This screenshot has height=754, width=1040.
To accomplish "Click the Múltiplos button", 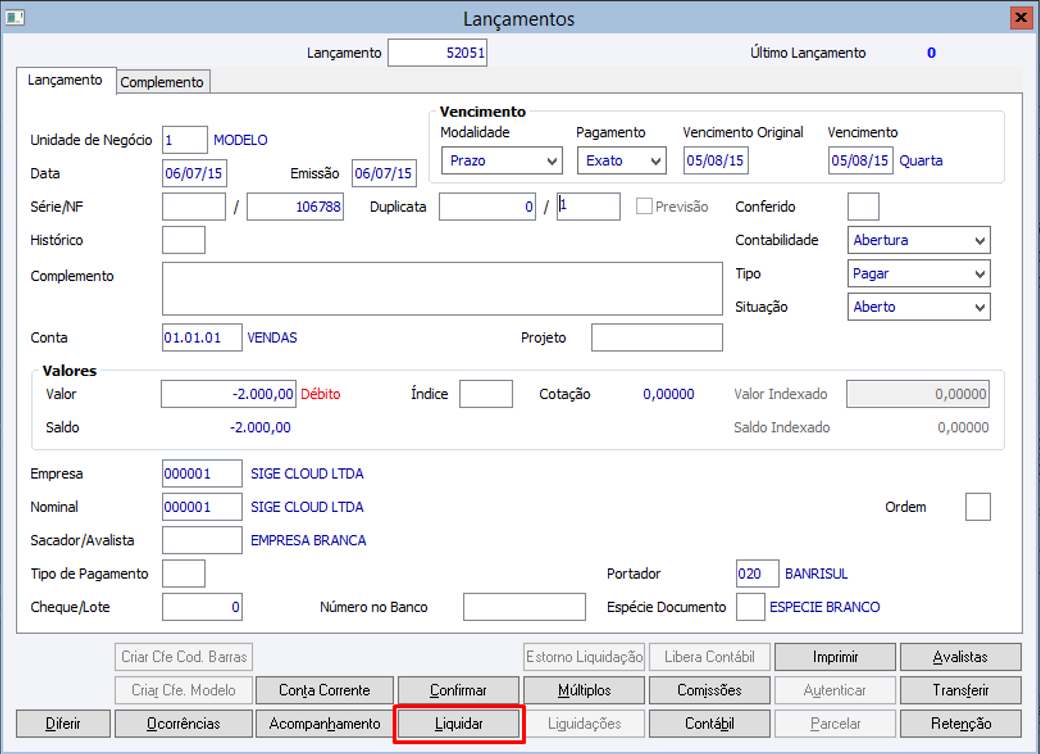I will pos(584,690).
